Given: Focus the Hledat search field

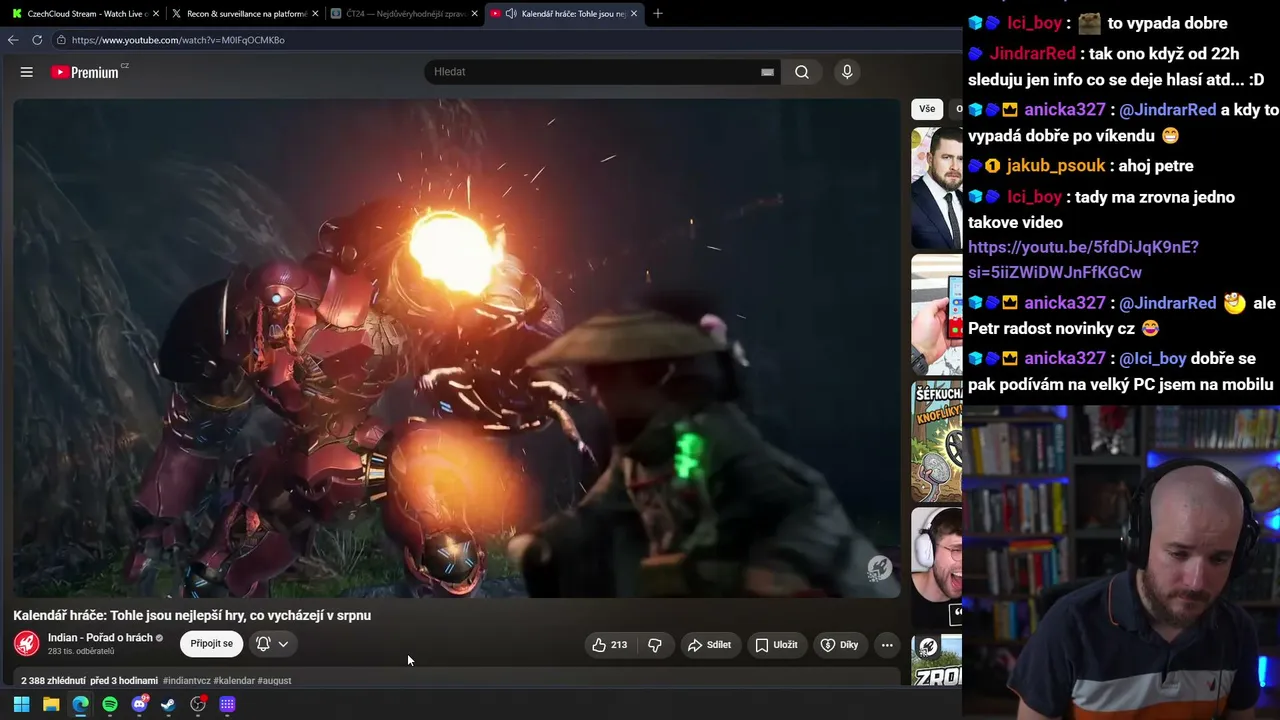Looking at the screenshot, I should 595,72.
